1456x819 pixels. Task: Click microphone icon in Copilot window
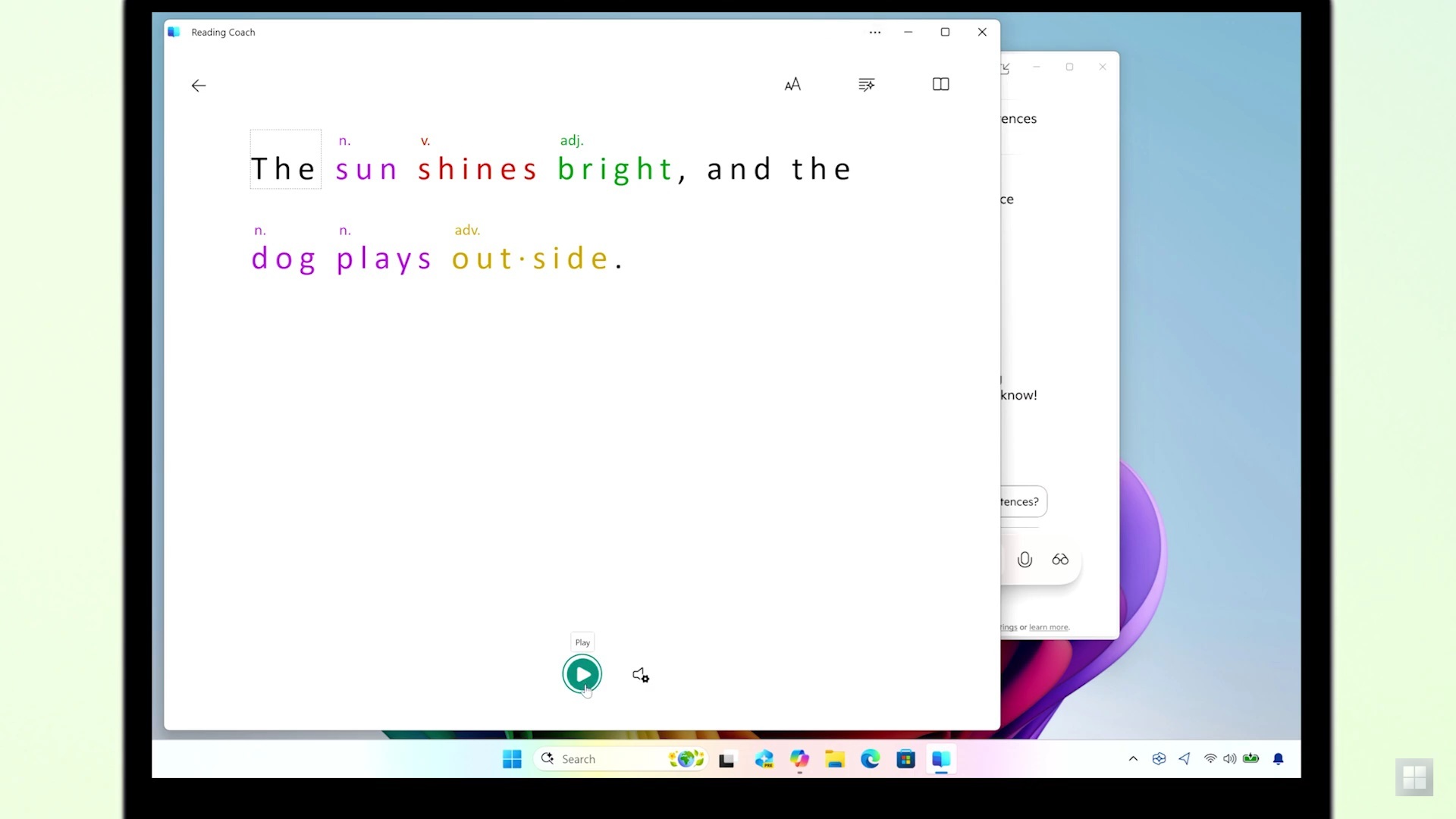(x=1025, y=560)
